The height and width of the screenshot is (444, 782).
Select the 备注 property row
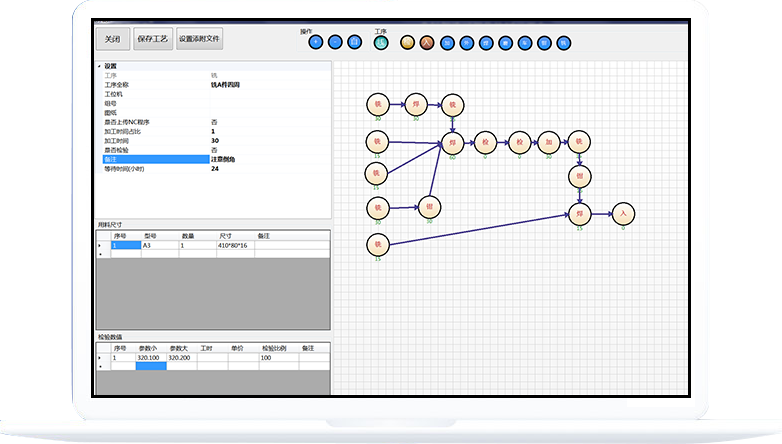150,159
